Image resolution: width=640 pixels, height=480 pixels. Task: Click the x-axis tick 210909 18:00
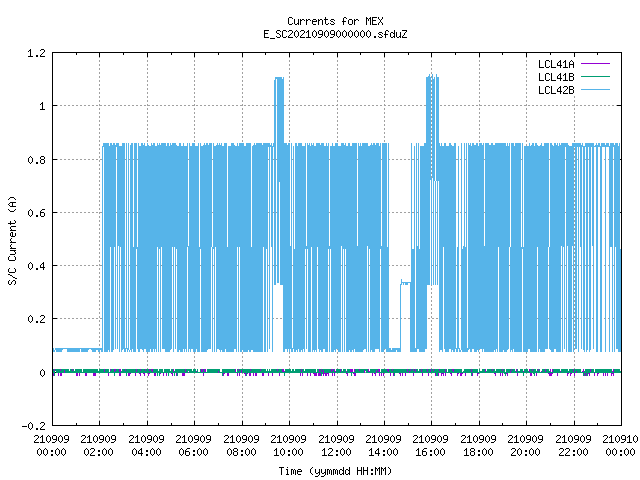478,446
